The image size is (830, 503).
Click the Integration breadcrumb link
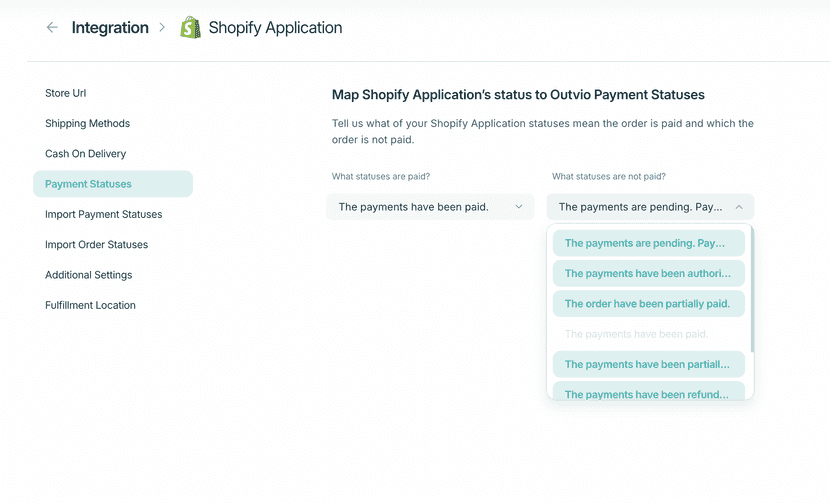(x=110, y=28)
